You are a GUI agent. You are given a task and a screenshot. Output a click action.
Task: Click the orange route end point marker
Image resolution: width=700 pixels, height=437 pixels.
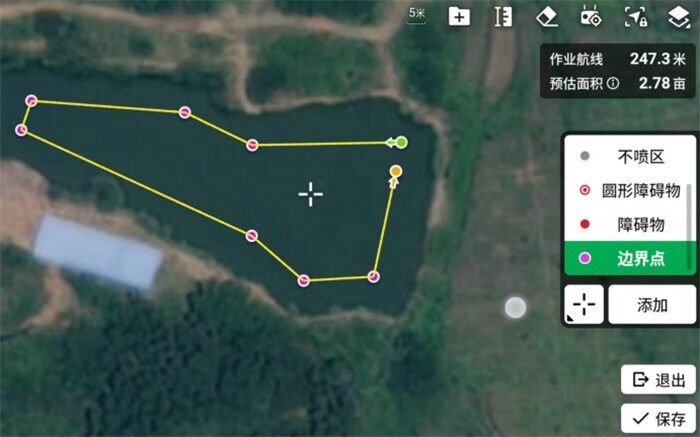click(396, 171)
